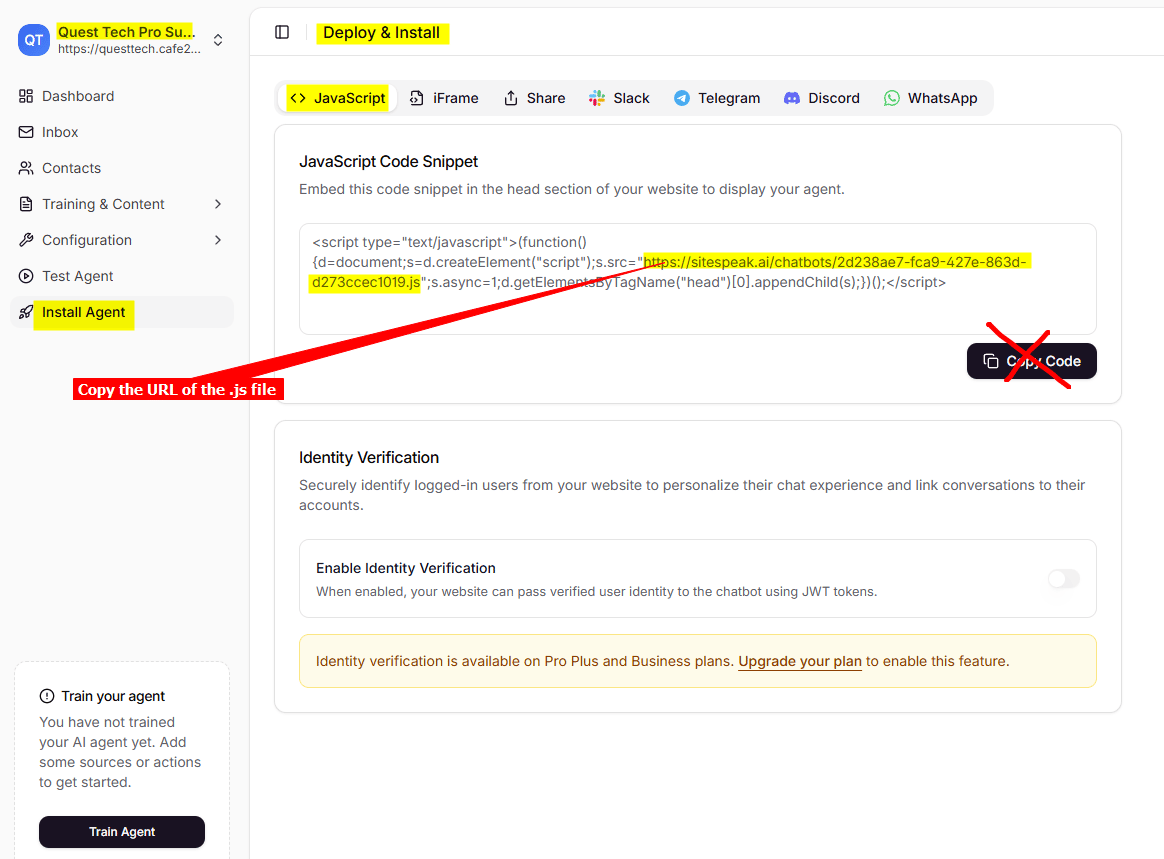Click the Configuration wrench icon
The image size is (1164, 859).
point(26,240)
